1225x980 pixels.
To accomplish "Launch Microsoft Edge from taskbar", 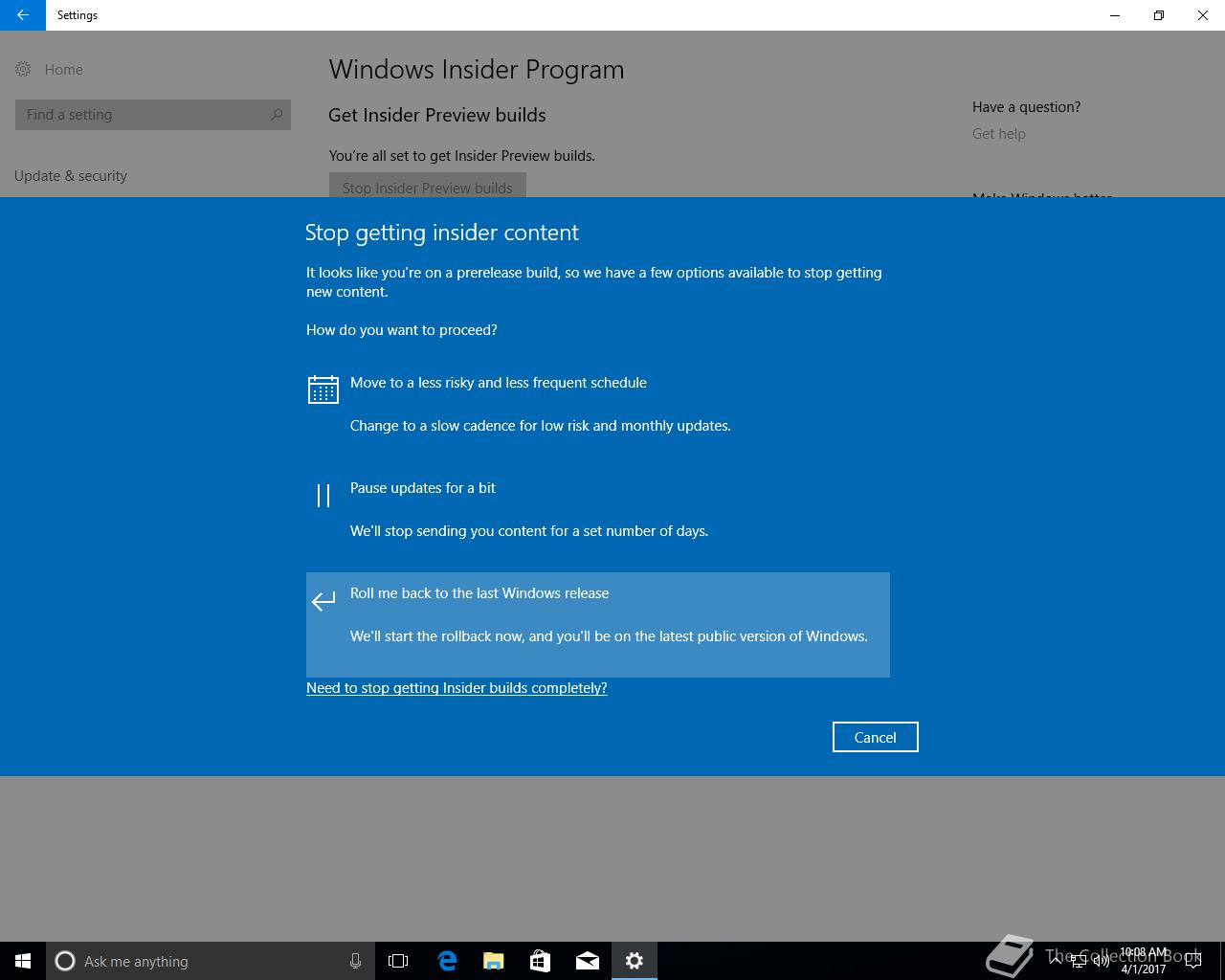I will tap(447, 961).
